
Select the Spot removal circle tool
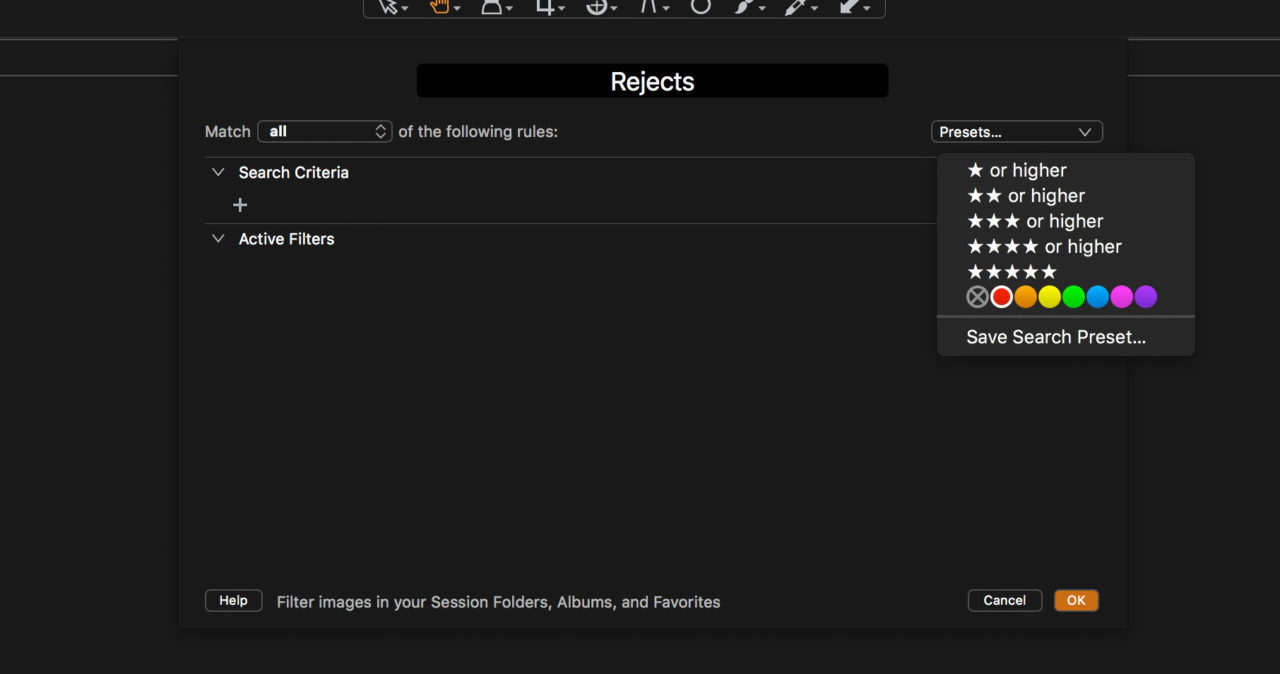[x=701, y=6]
